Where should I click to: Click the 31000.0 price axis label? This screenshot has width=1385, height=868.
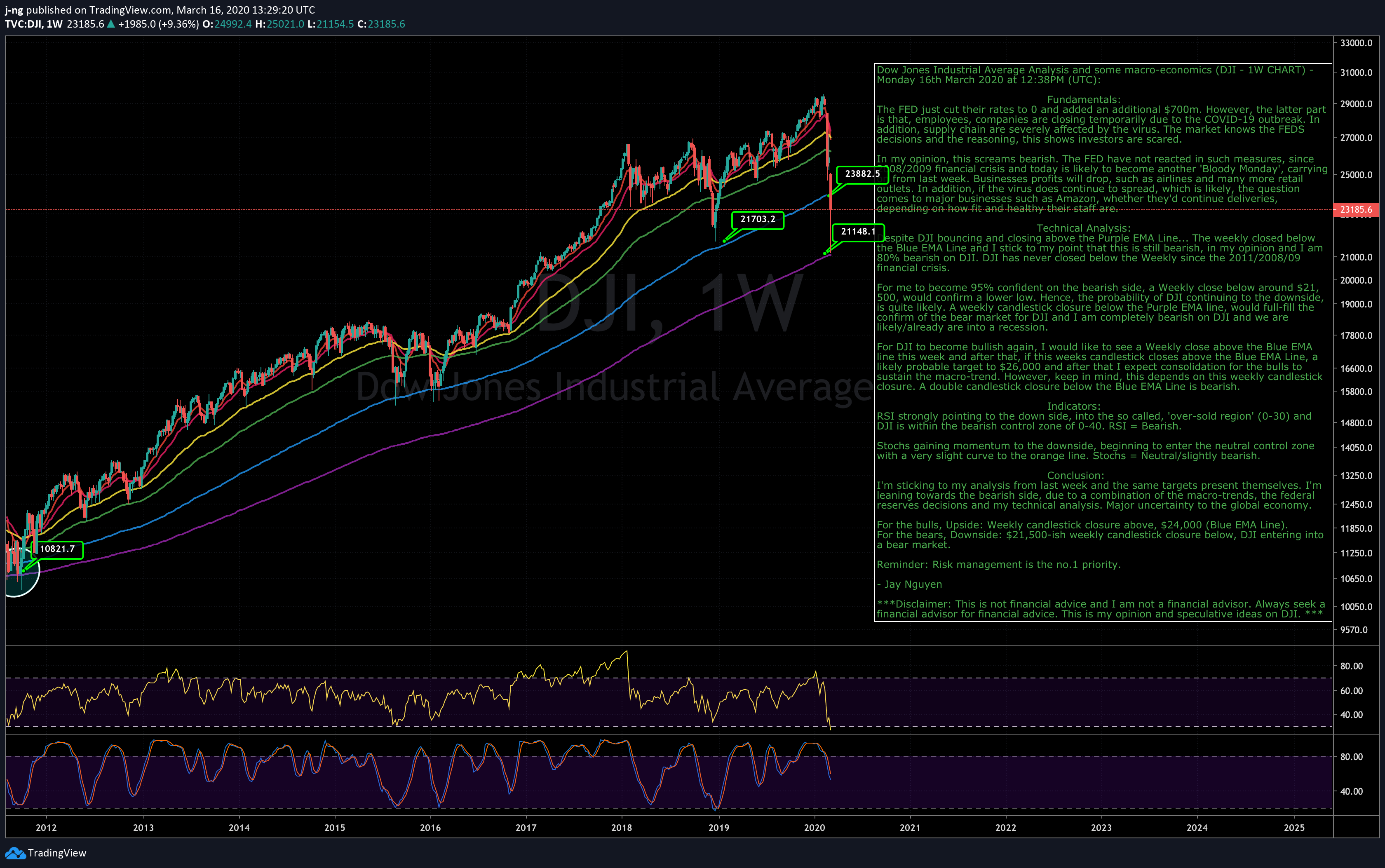tap(1356, 73)
